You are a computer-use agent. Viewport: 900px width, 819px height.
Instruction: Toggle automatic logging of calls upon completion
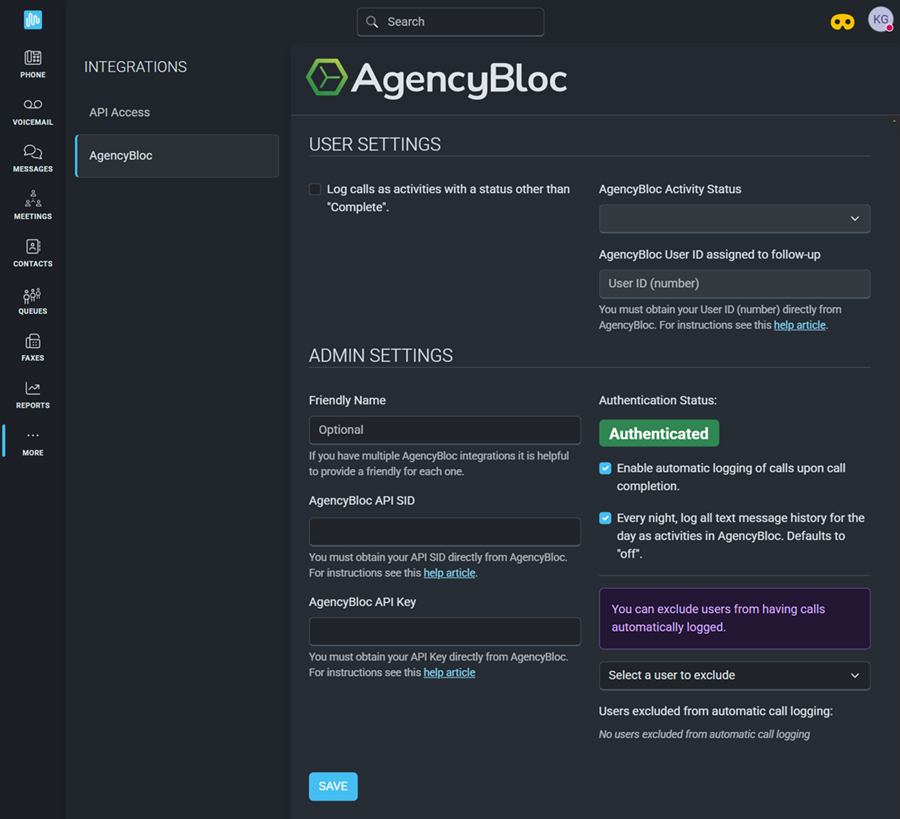pos(605,468)
